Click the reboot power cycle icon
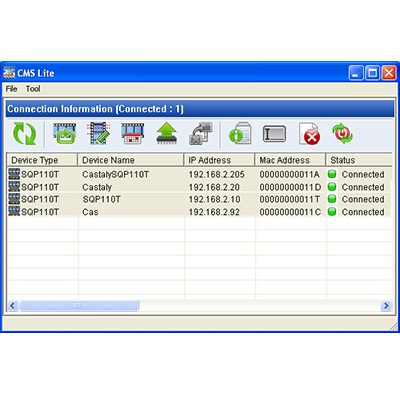Image resolution: width=400 pixels, height=400 pixels. [x=342, y=133]
